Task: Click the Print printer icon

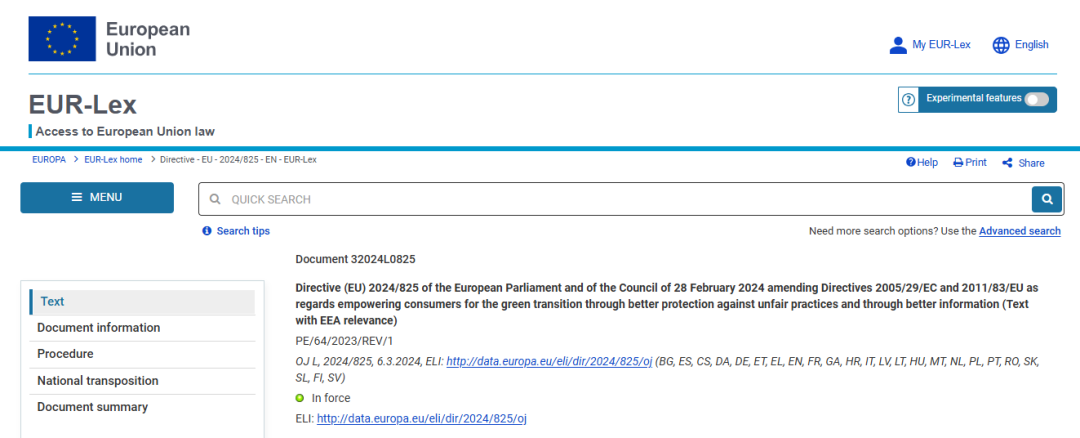Action: click(957, 163)
